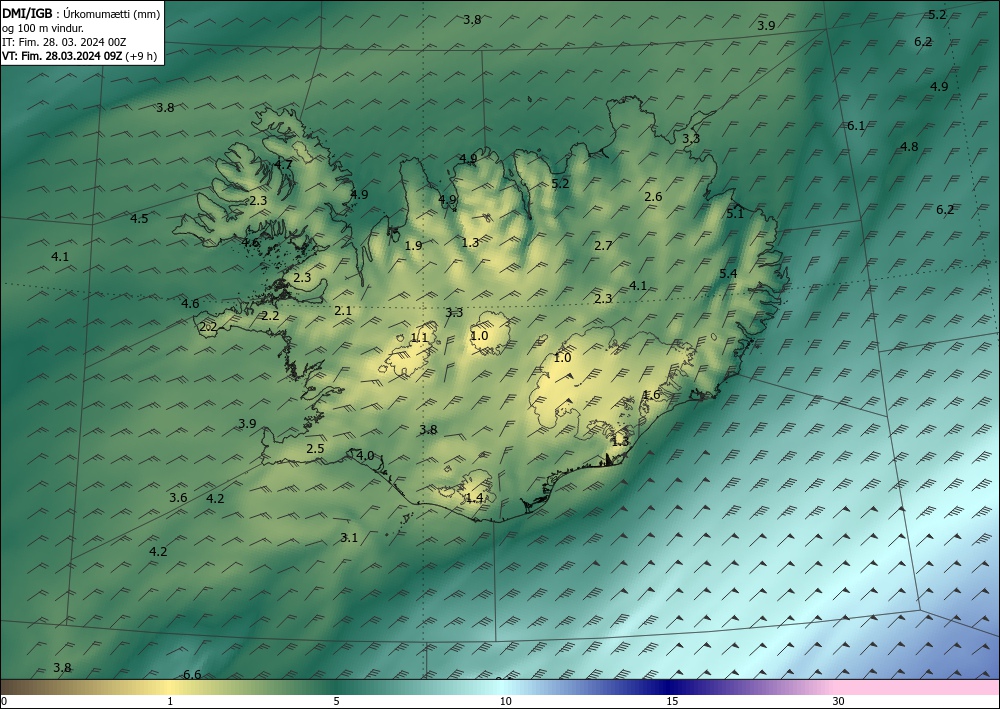This screenshot has width=1000, height=709.
Task: Select the 30 label on the colour scale
Action: coord(838,701)
